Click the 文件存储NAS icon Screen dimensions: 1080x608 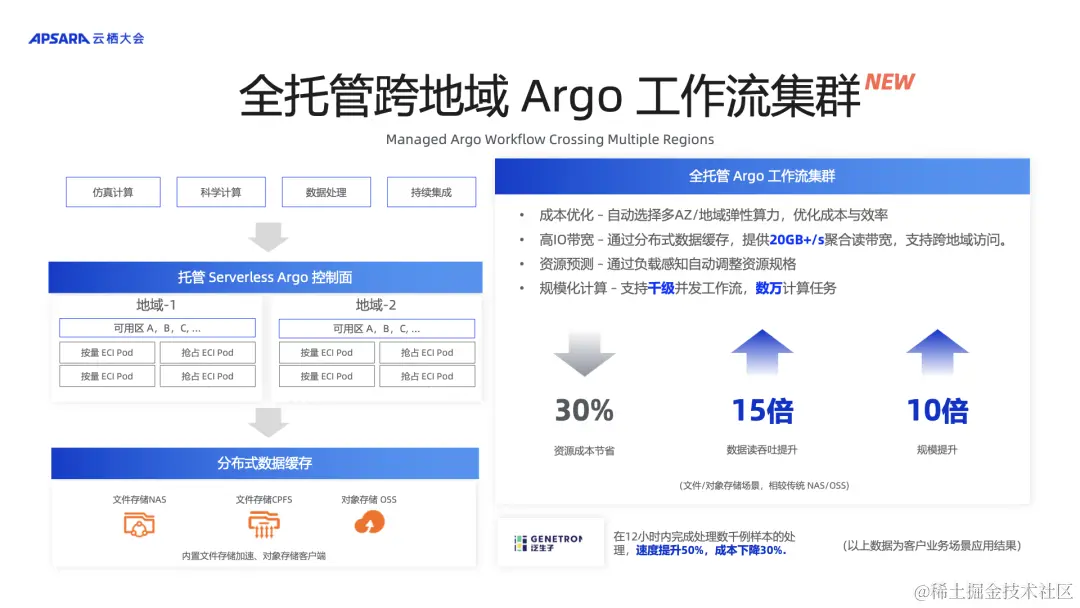(x=138, y=524)
